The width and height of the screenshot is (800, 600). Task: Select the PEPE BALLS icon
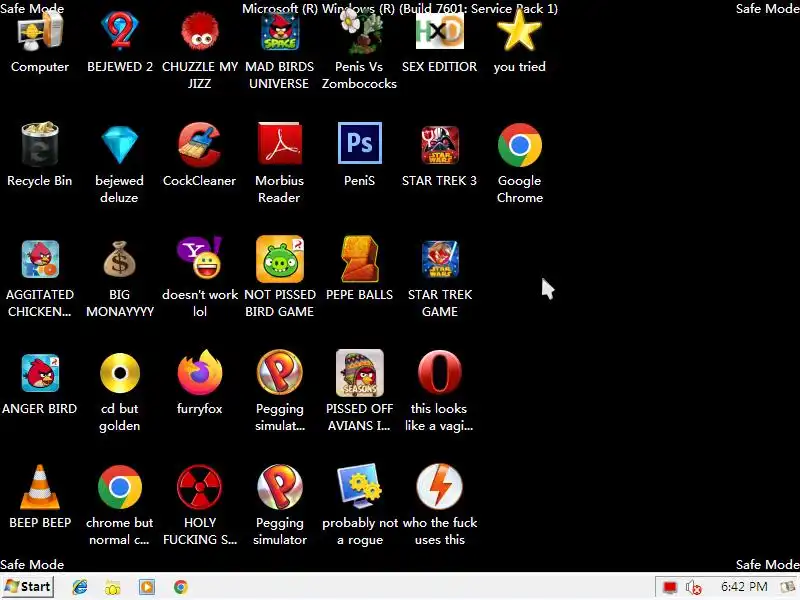click(360, 259)
